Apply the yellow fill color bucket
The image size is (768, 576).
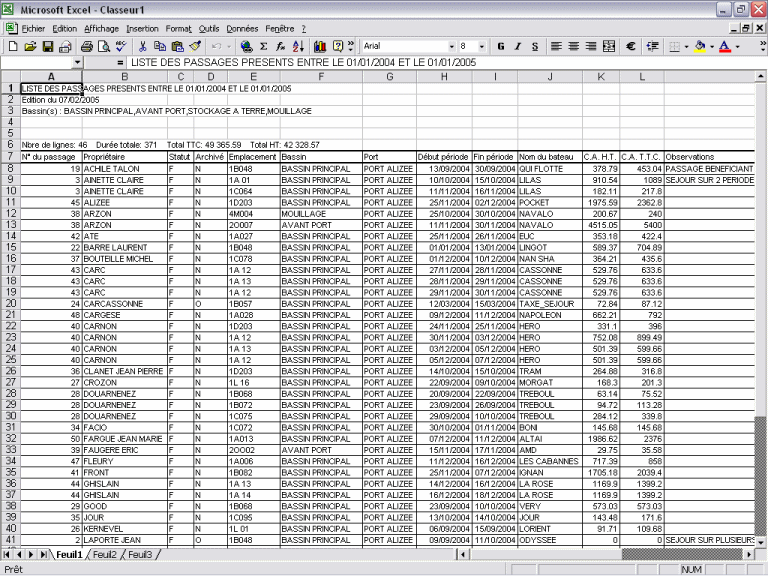point(700,47)
